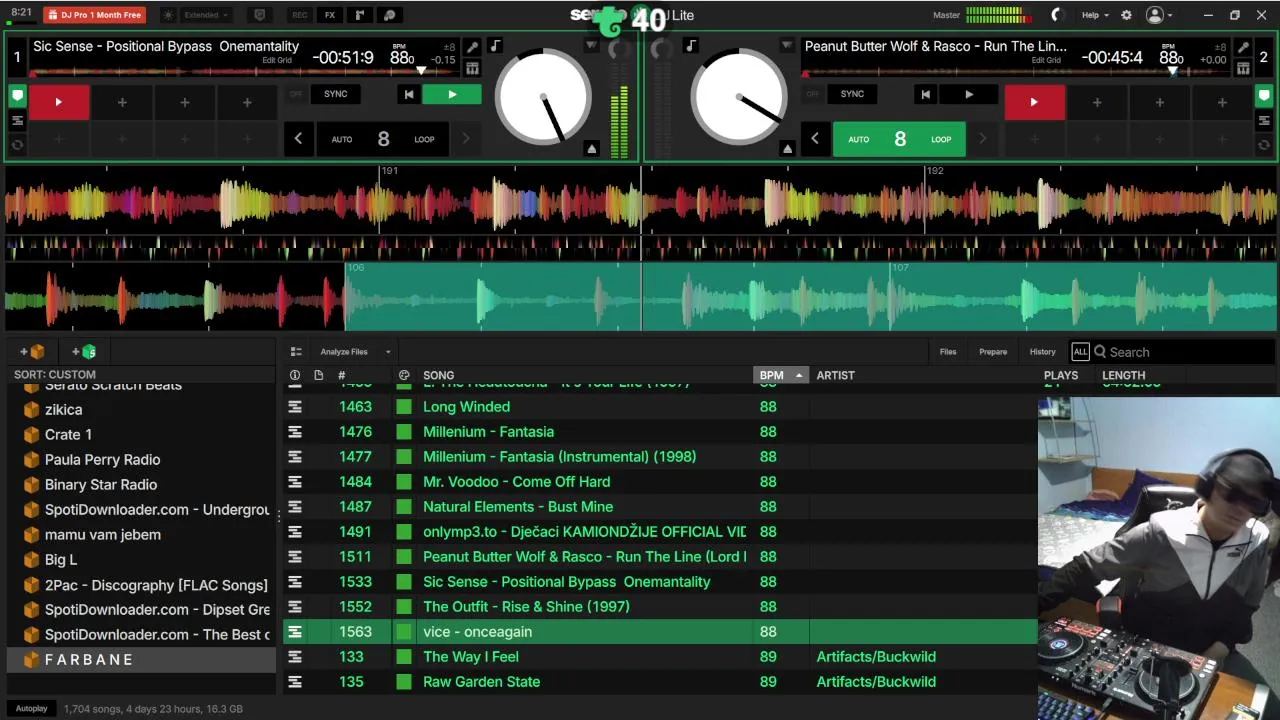Toggle deck 1 sync OFF button
Screen dimensions: 1280x720
pos(296,94)
